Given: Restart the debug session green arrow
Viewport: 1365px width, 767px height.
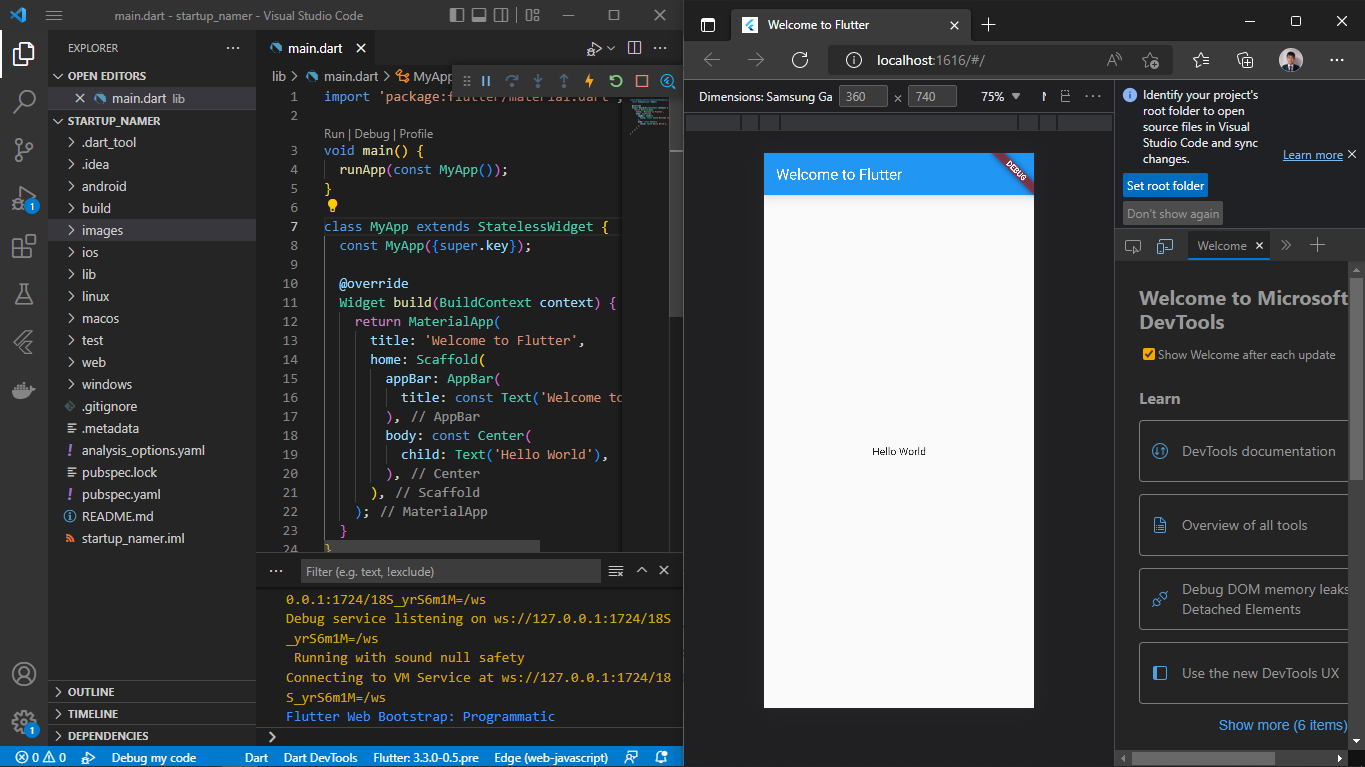Looking at the screenshot, I should pyautogui.click(x=616, y=81).
